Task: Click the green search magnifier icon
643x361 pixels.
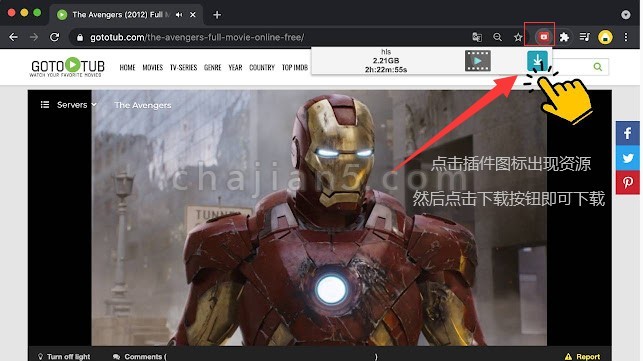Action: [598, 67]
